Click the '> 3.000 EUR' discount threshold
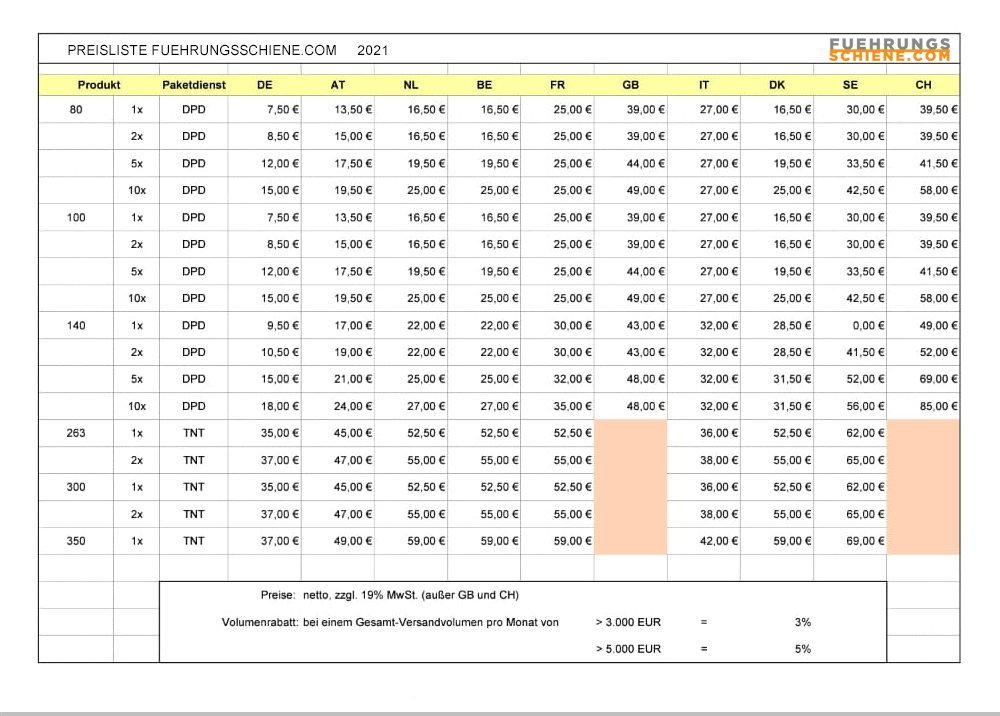 click(x=627, y=622)
